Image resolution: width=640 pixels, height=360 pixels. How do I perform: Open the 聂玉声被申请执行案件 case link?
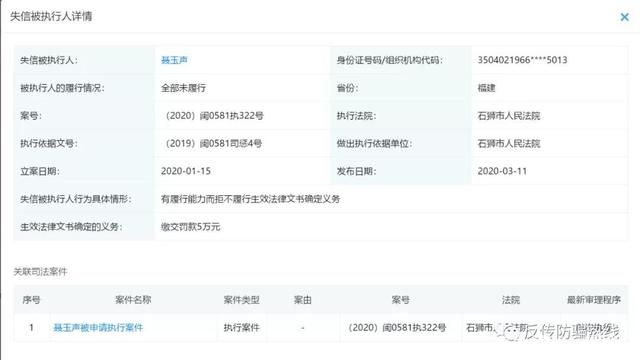point(98,327)
